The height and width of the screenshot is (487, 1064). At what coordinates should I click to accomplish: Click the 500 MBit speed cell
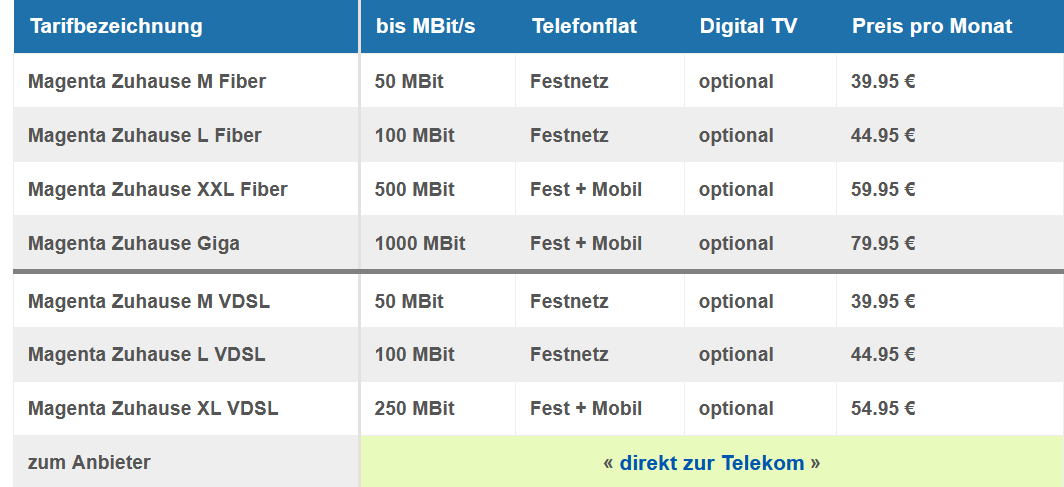[414, 189]
